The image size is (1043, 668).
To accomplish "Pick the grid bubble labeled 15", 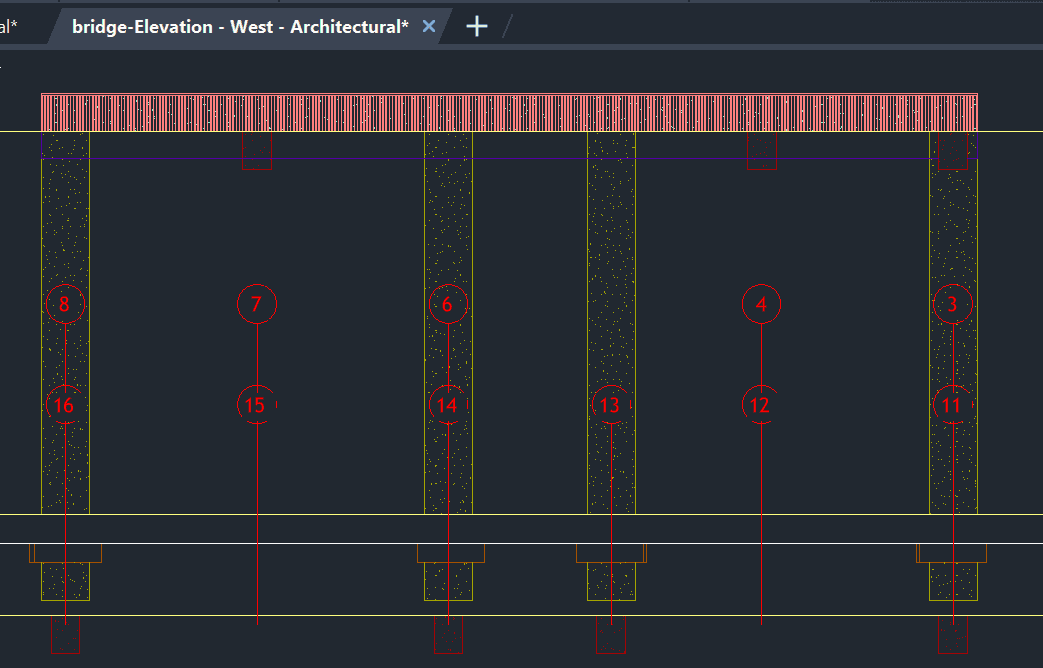I will click(x=257, y=405).
